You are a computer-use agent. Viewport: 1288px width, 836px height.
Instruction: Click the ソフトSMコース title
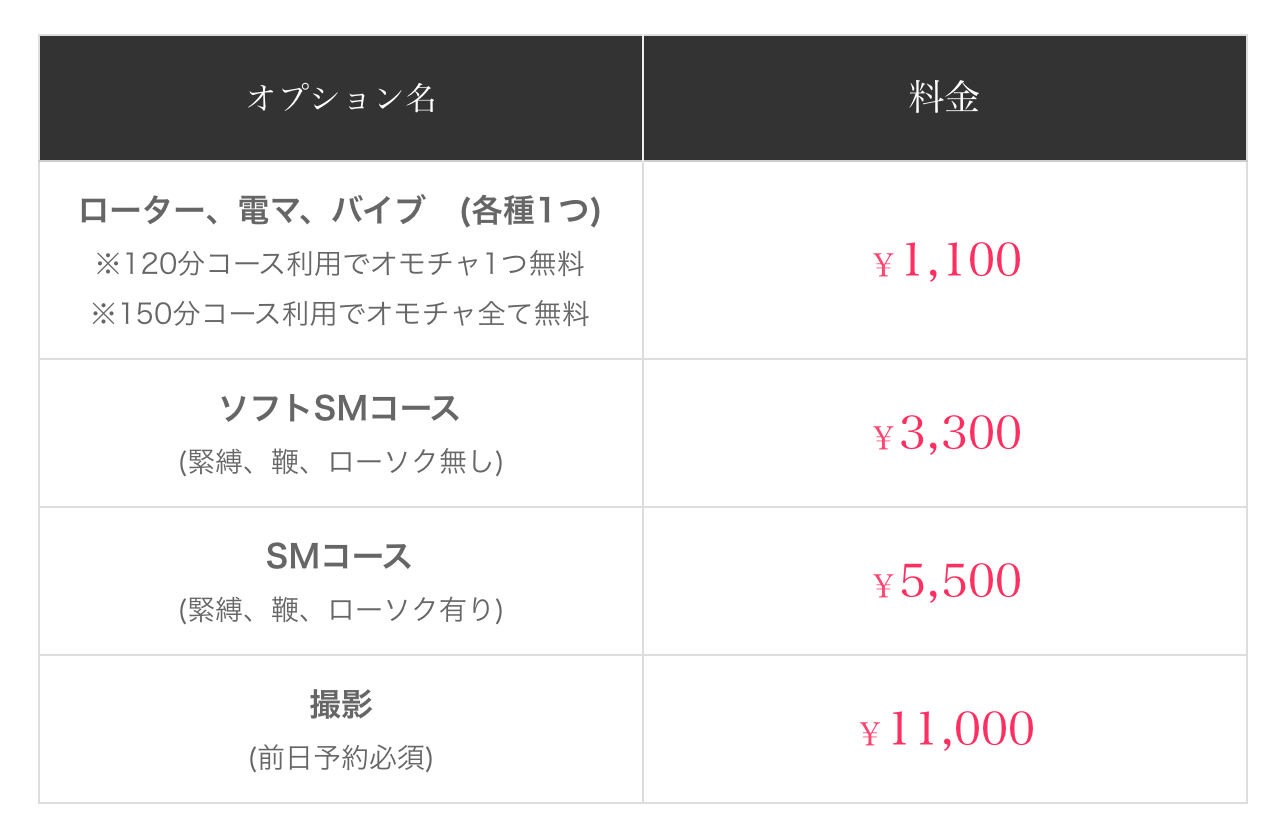340,409
